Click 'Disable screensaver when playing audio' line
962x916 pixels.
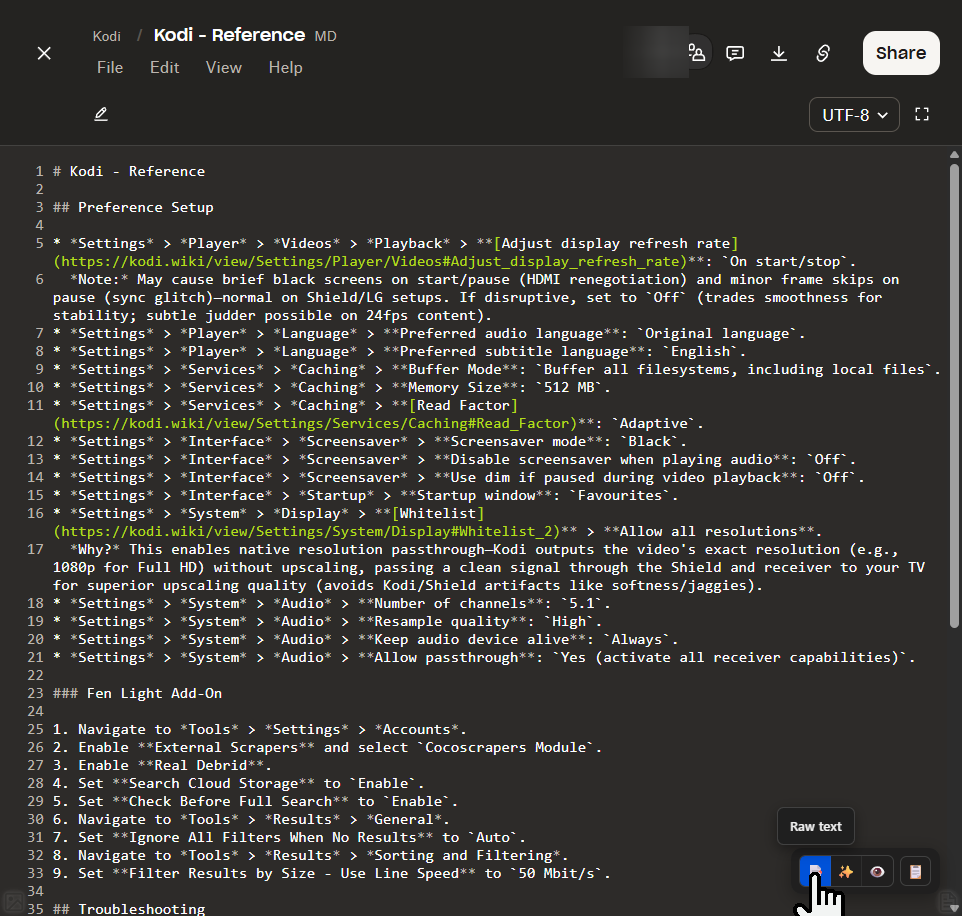(455, 459)
